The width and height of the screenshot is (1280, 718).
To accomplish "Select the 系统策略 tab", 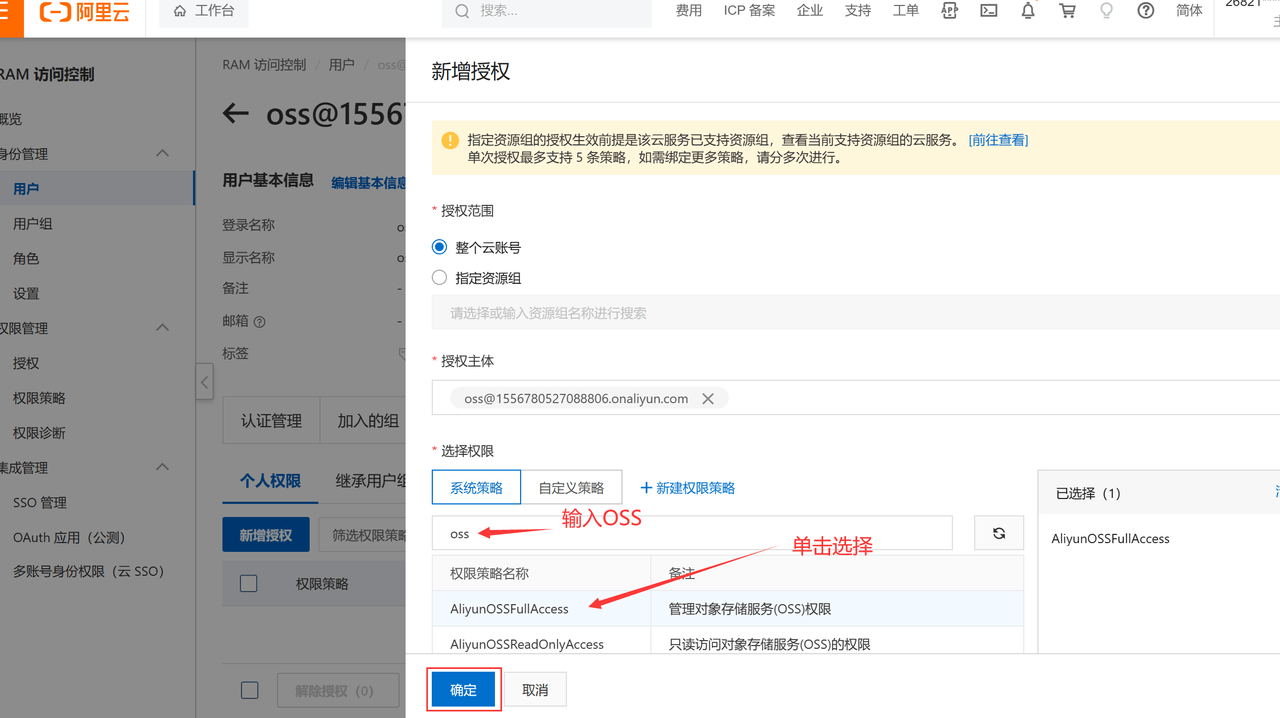I will [x=477, y=488].
